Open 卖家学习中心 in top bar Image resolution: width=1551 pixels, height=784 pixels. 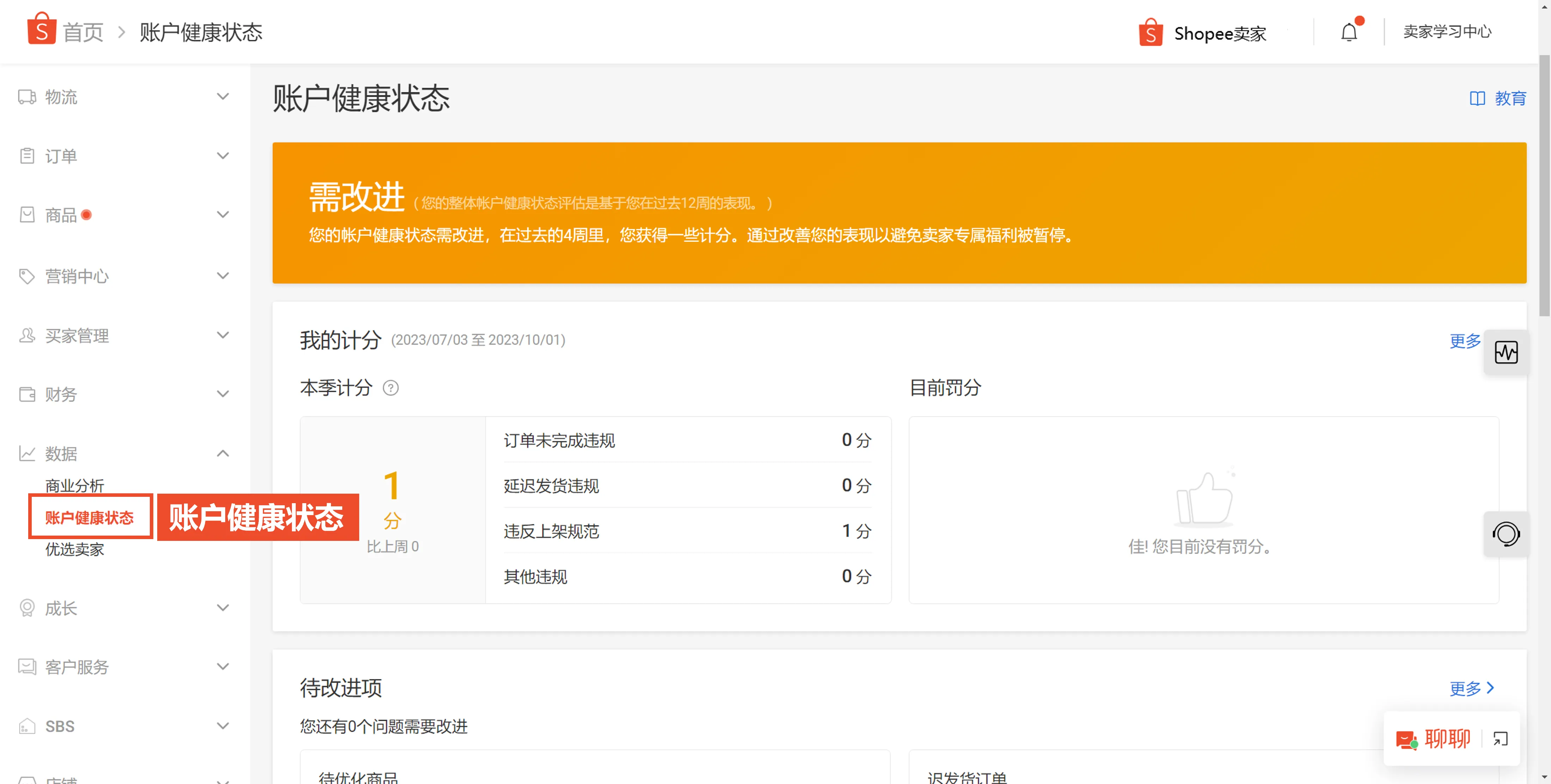[1447, 32]
